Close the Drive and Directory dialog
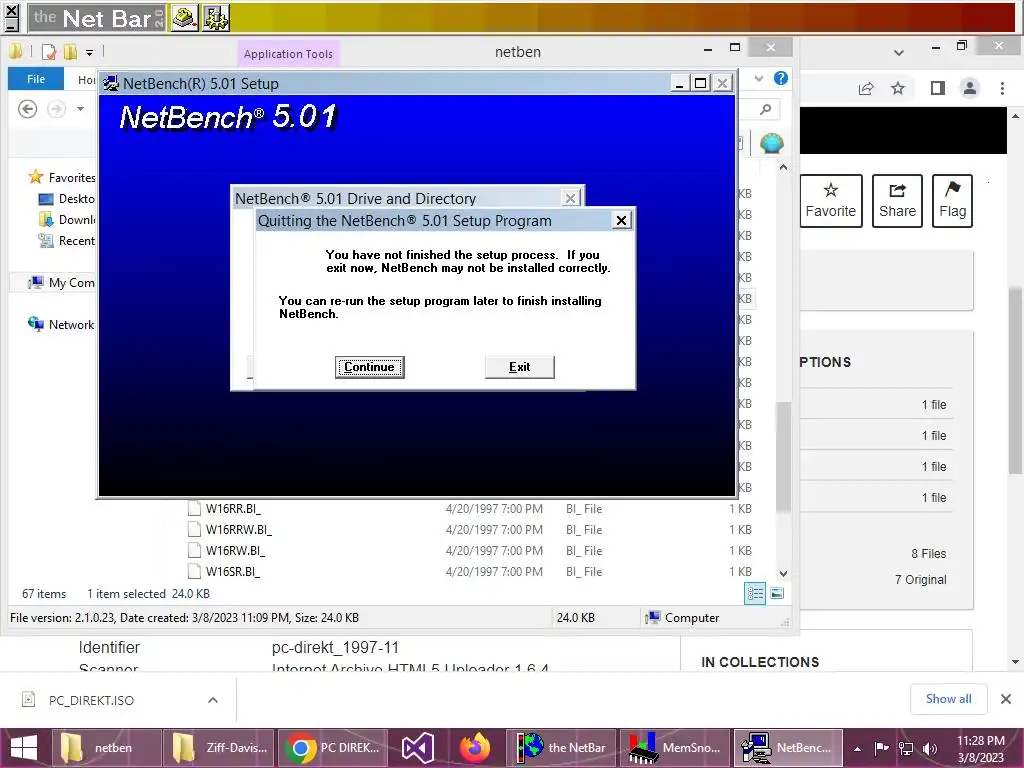The width and height of the screenshot is (1024, 768). tap(570, 198)
